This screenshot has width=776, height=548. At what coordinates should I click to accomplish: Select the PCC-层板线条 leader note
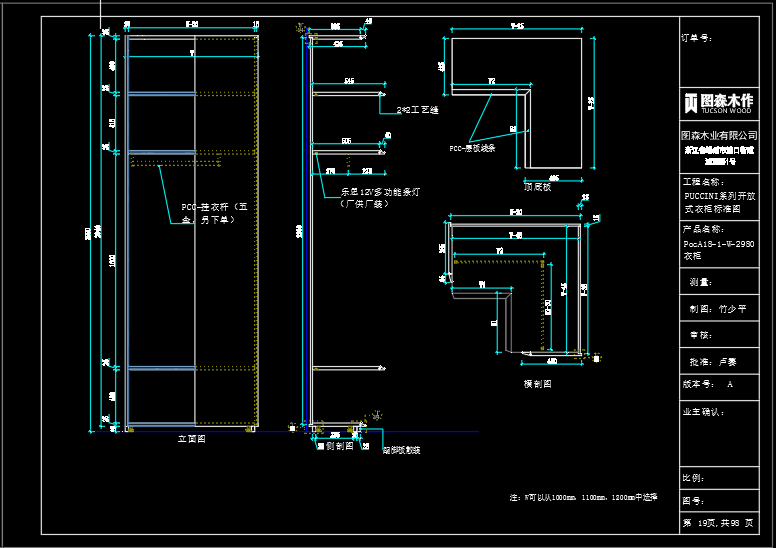tap(472, 147)
